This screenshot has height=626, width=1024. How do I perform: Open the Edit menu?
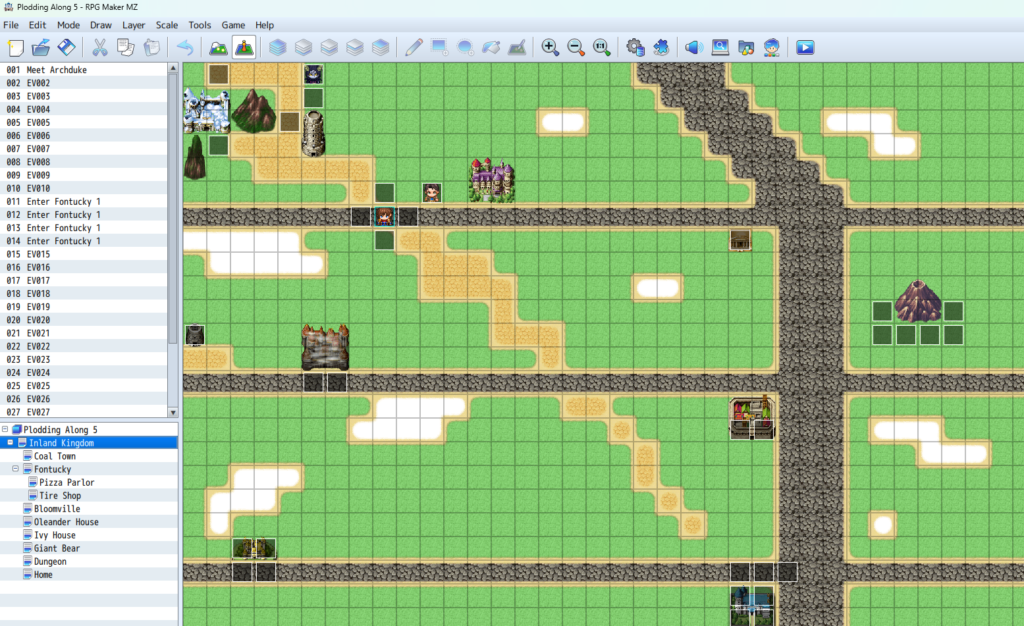pos(37,25)
